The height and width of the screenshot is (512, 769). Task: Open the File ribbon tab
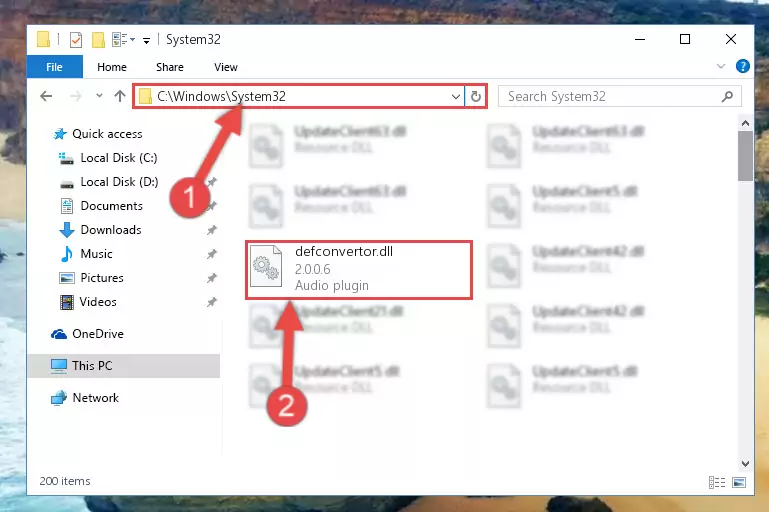click(54, 67)
